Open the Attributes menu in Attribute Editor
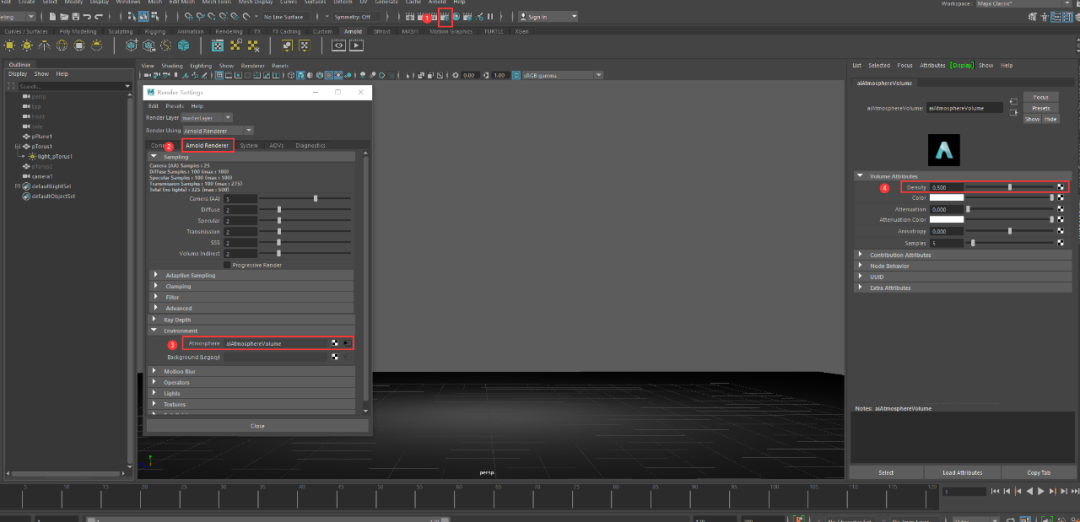Viewport: 1080px width, 522px height. (x=933, y=65)
